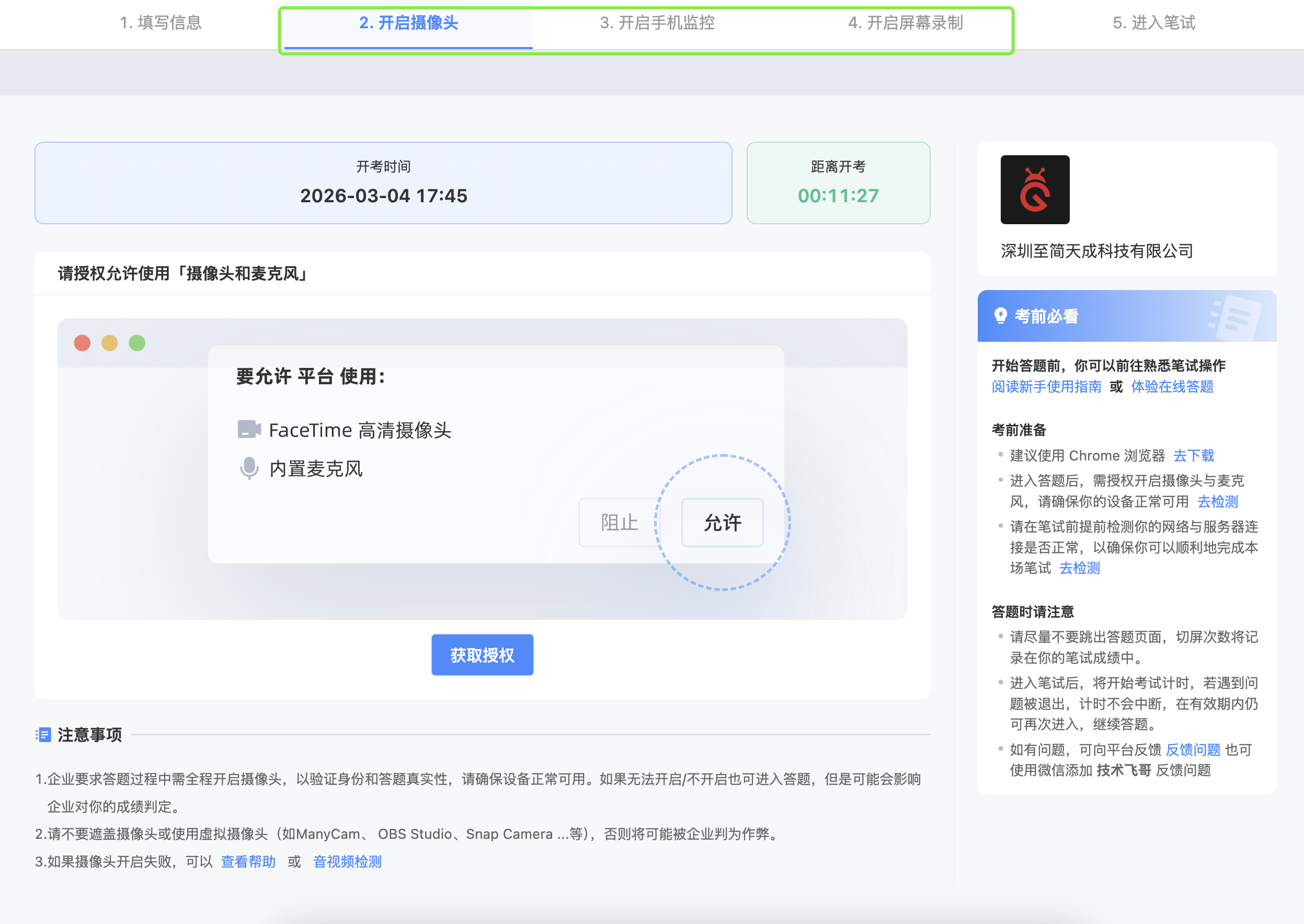Click 去下载 for the Chrome browser

[1194, 456]
